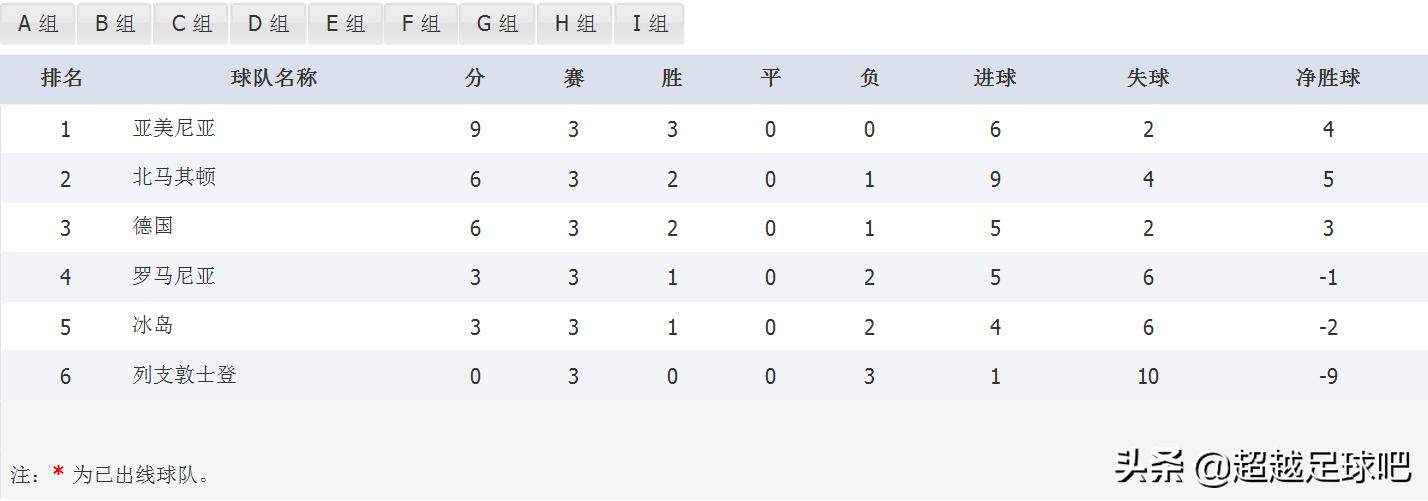
Task: Click the 失球 column header
Action: pyautogui.click(x=1147, y=78)
